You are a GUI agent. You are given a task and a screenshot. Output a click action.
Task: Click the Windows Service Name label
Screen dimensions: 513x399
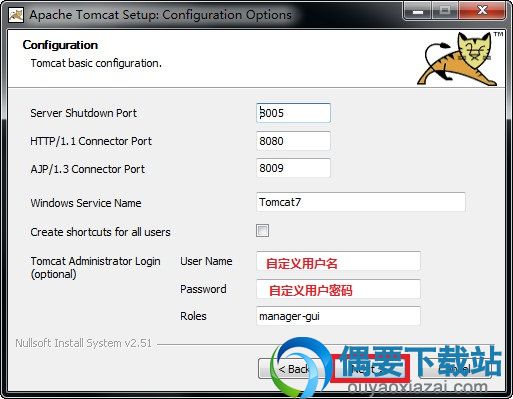click(86, 203)
